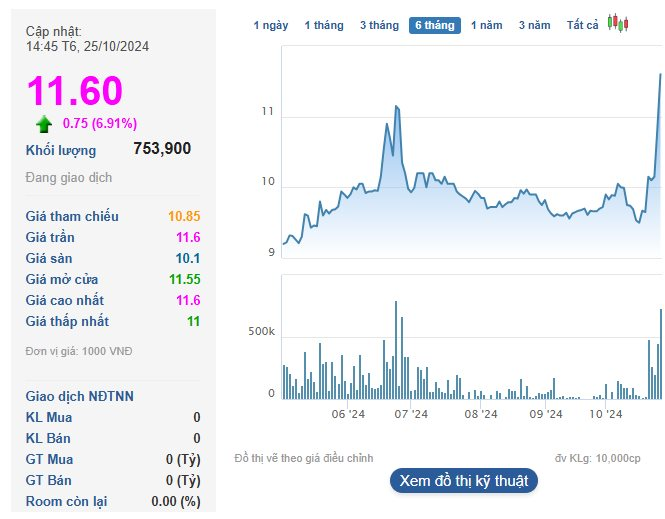
Task: Click the Giao dịch NĐTNN heading
Action: pos(80,396)
